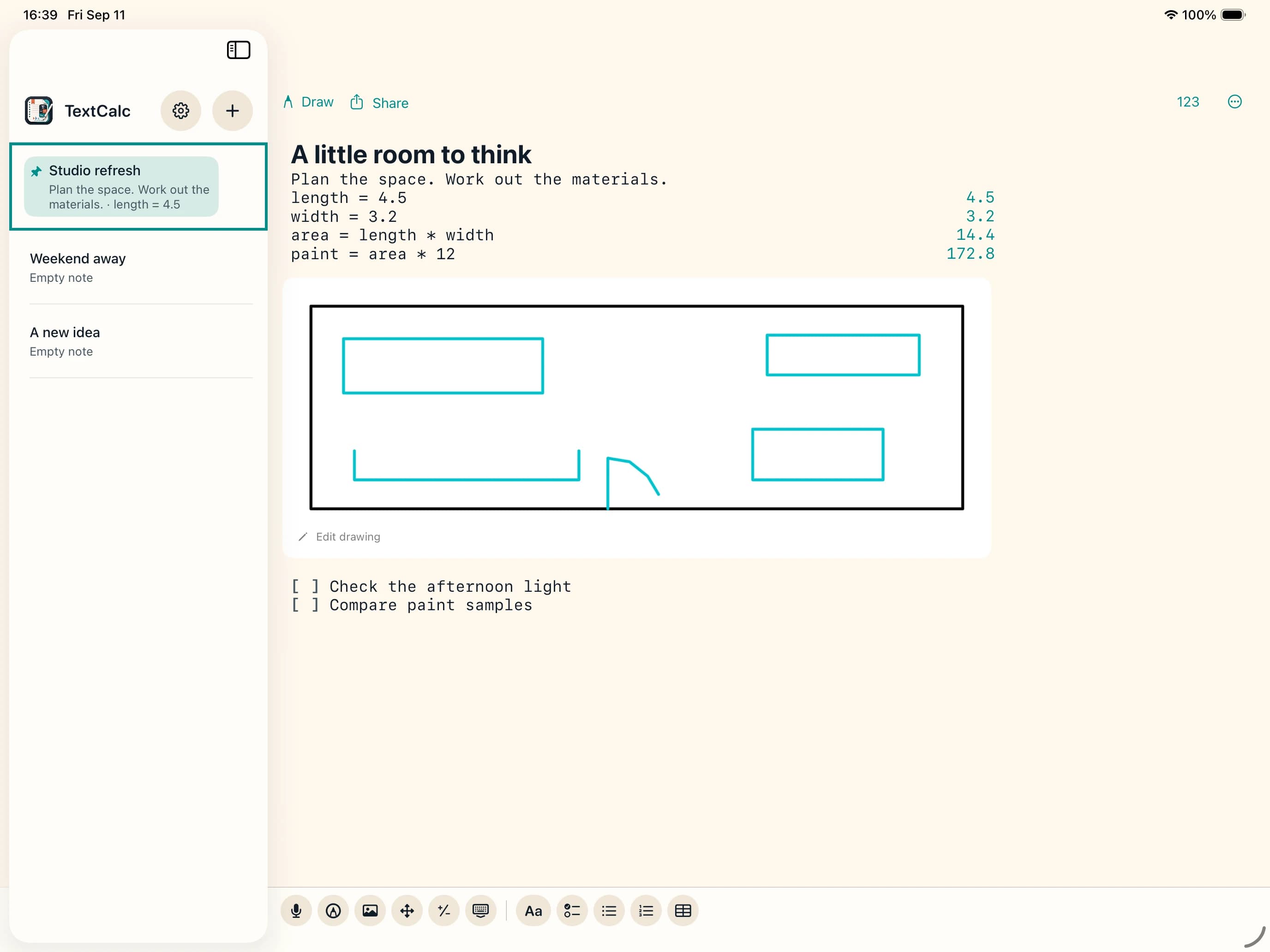
Task: Click the result value 4.5
Action: [x=980, y=197]
